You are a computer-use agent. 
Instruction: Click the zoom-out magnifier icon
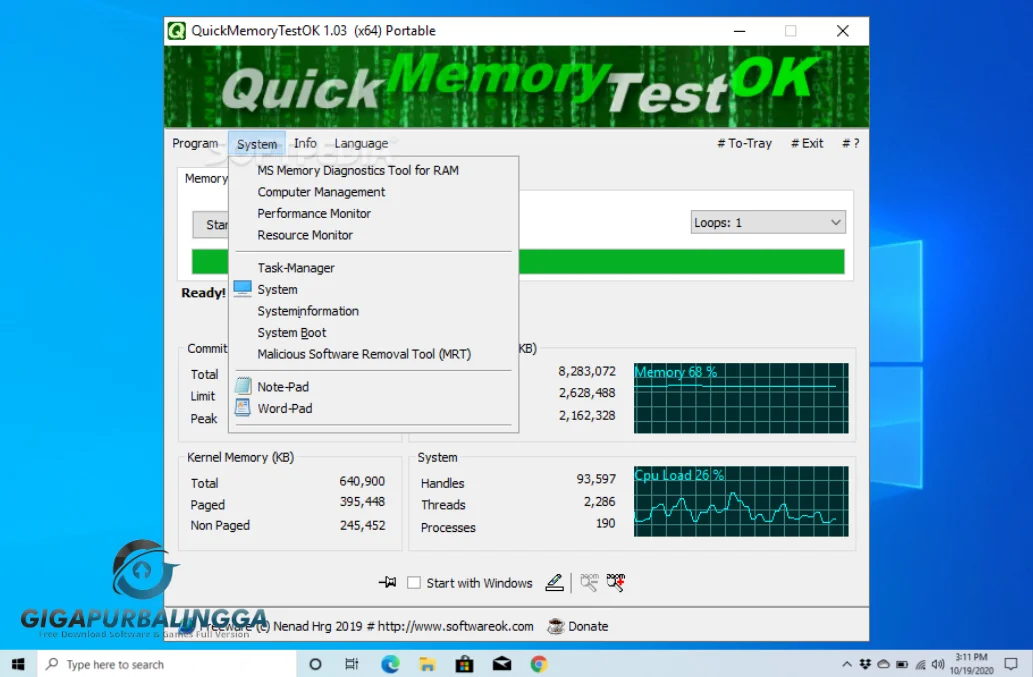coord(589,582)
